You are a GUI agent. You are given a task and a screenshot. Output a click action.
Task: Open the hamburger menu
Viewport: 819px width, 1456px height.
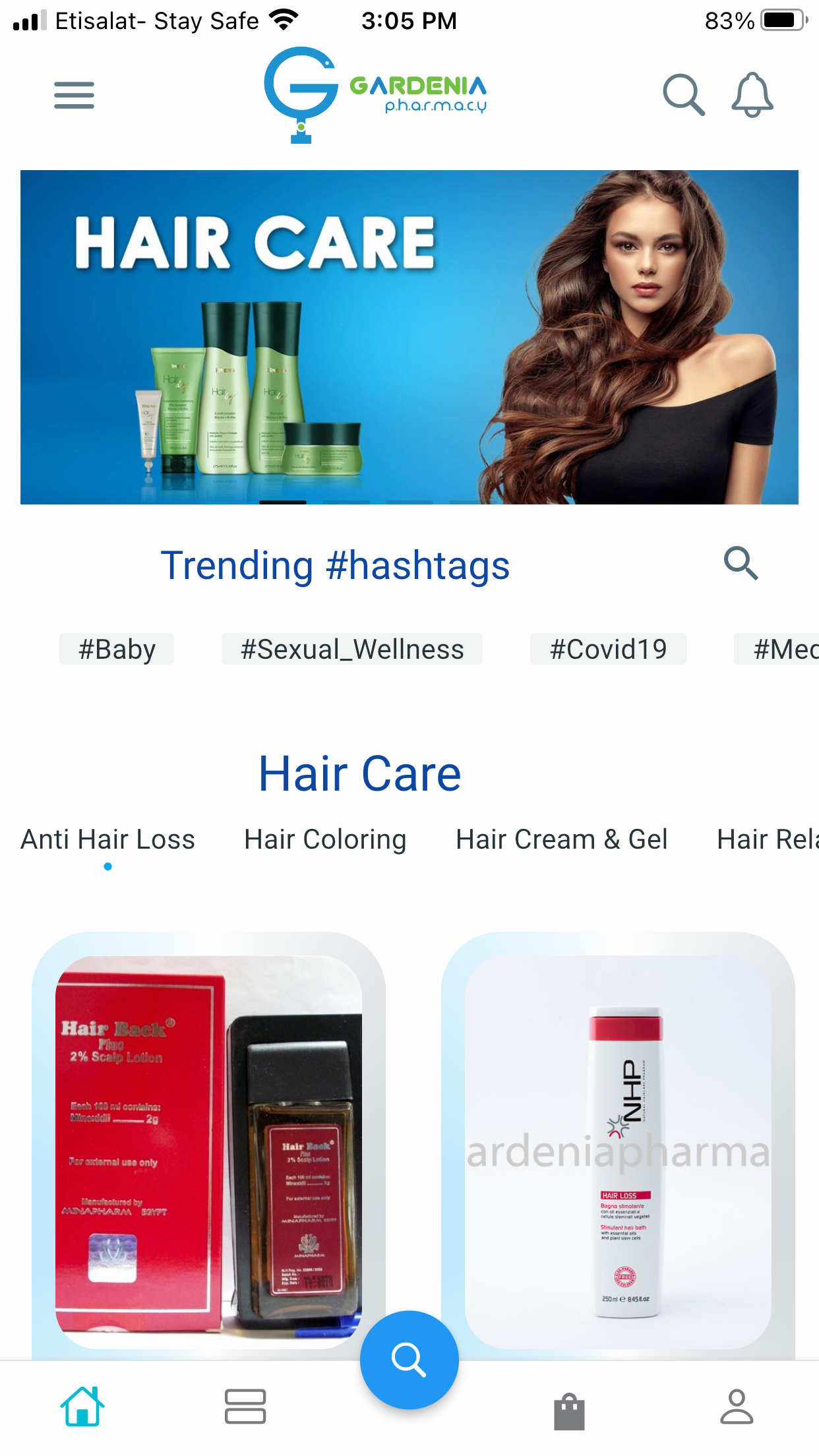[74, 96]
